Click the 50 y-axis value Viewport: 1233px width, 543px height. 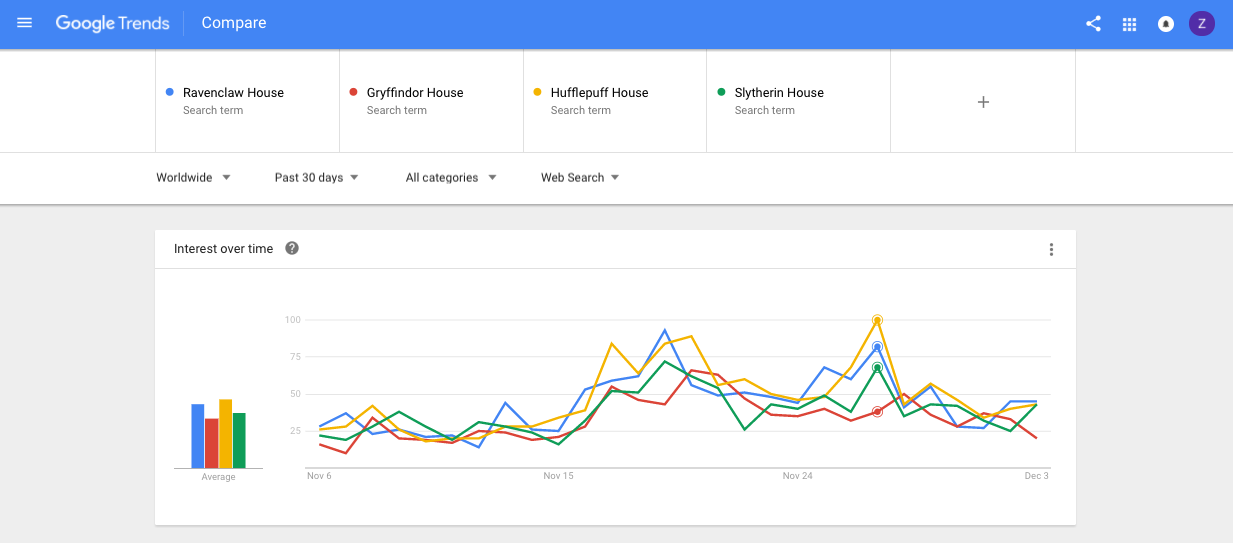(294, 394)
